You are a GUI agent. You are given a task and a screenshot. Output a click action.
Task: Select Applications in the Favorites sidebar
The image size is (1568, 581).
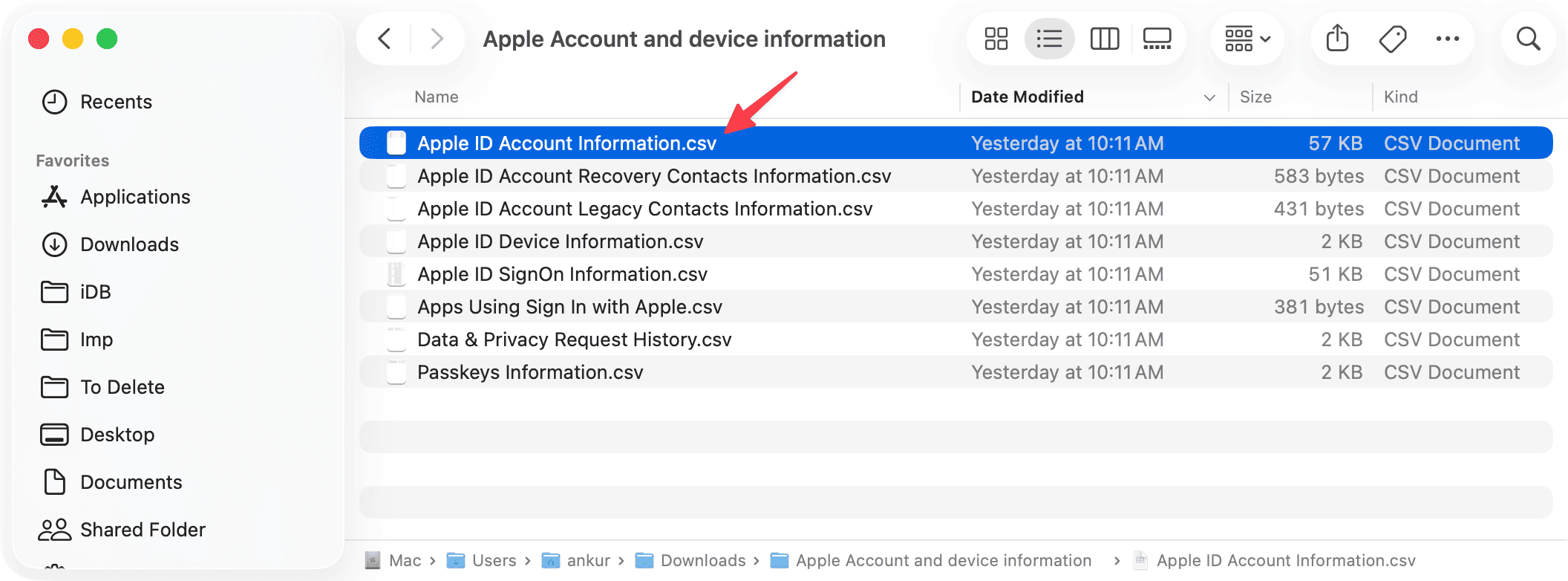[x=135, y=197]
